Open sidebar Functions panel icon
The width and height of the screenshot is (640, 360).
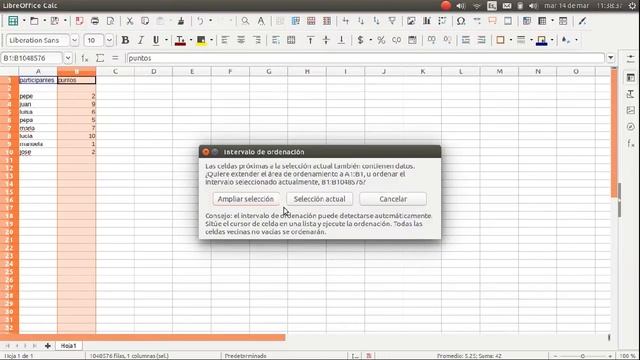coord(631,143)
